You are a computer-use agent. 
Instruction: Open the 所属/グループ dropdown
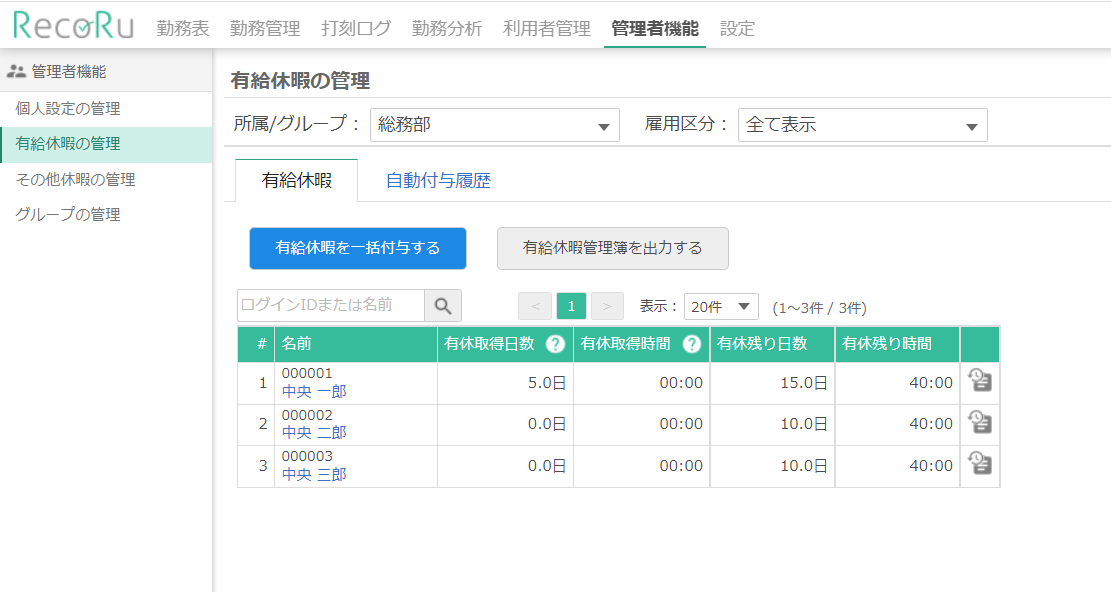point(494,125)
